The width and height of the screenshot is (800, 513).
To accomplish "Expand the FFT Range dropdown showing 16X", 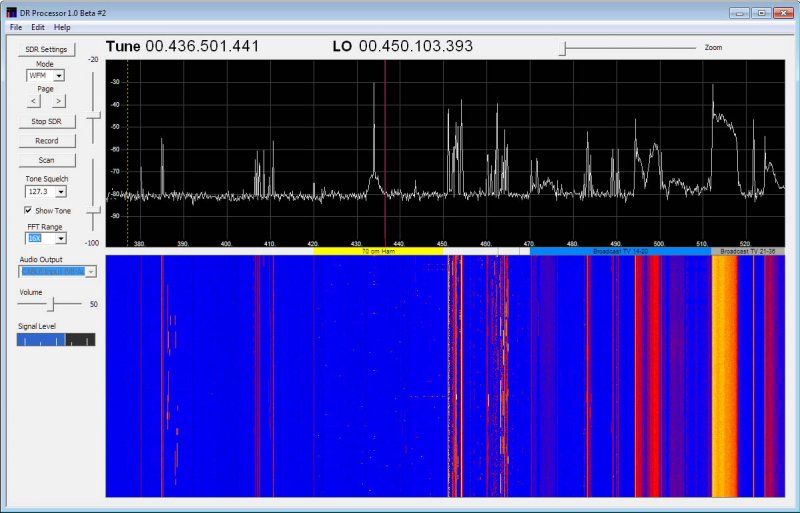I will pyautogui.click(x=61, y=238).
